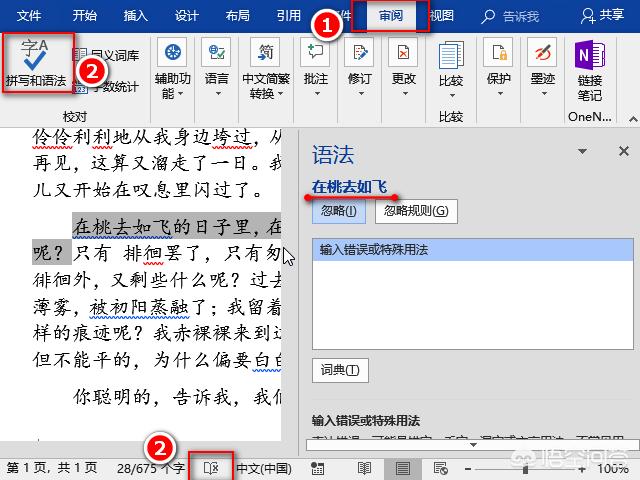This screenshot has width=640, height=480.
Task: Zoom in with the plus button
Action: (x=582, y=469)
